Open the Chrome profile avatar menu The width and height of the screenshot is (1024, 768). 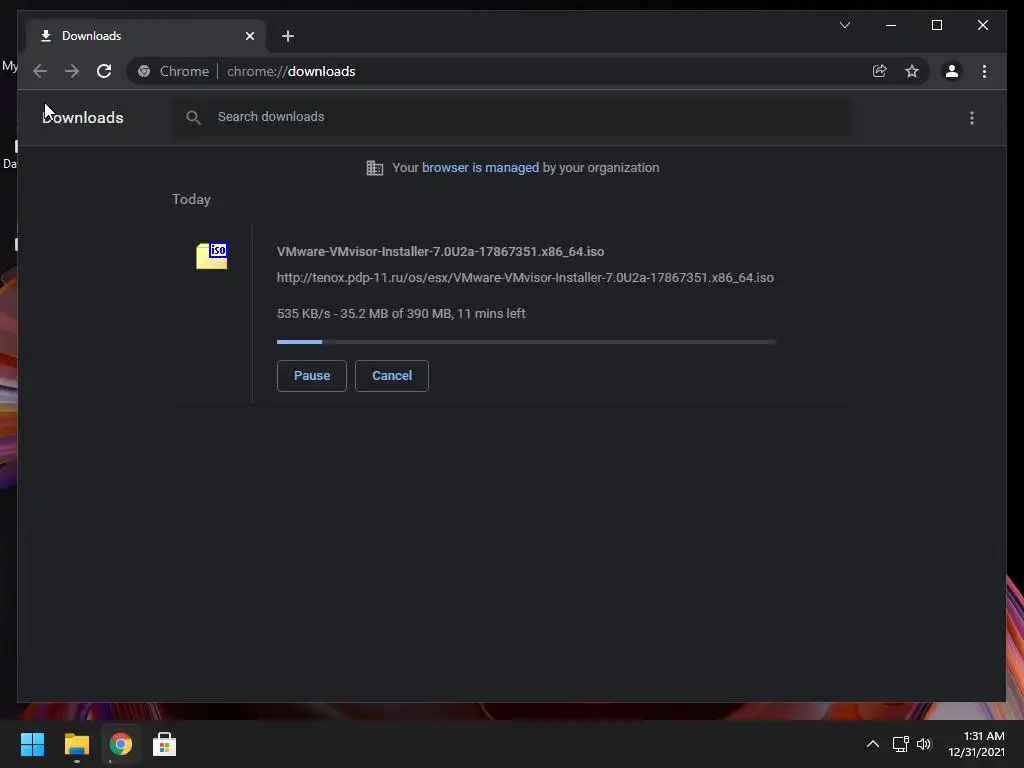[x=952, y=71]
